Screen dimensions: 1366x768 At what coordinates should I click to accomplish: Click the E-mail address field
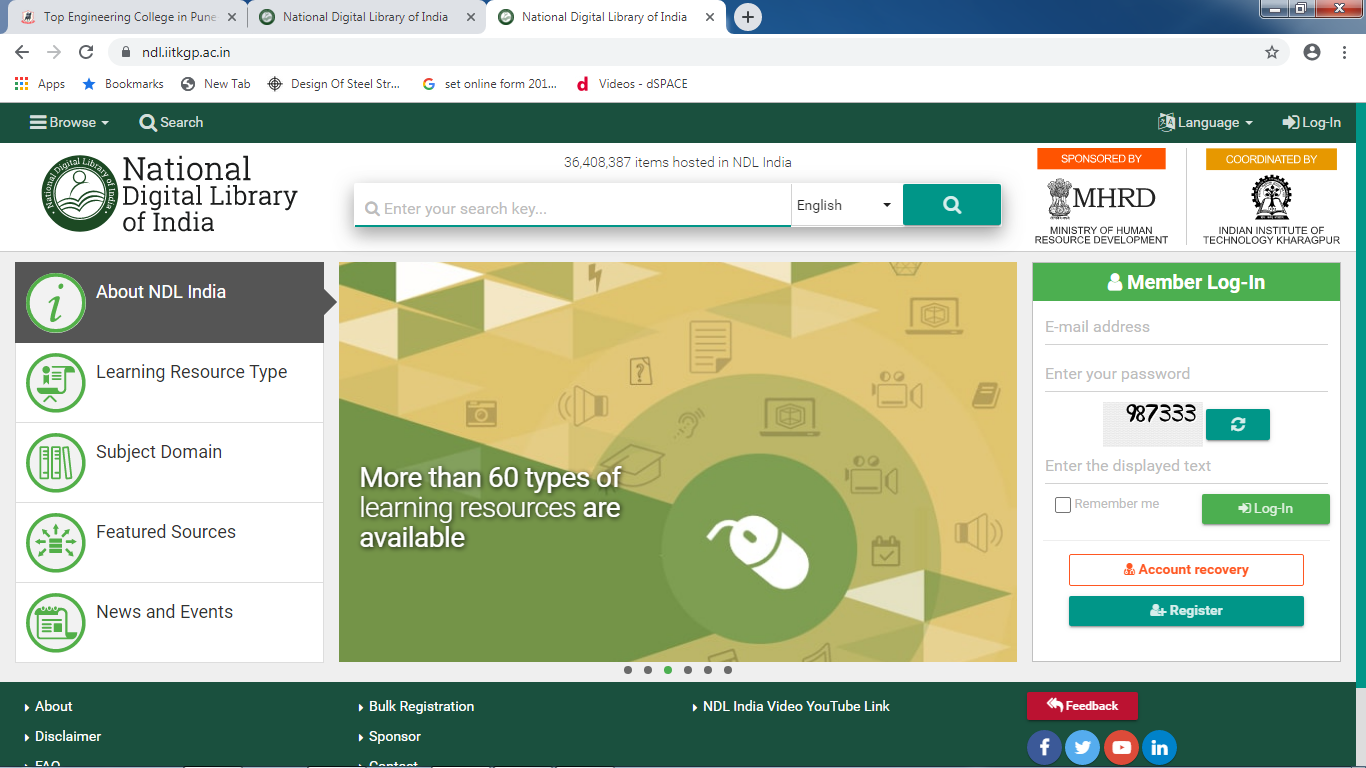coord(1185,327)
